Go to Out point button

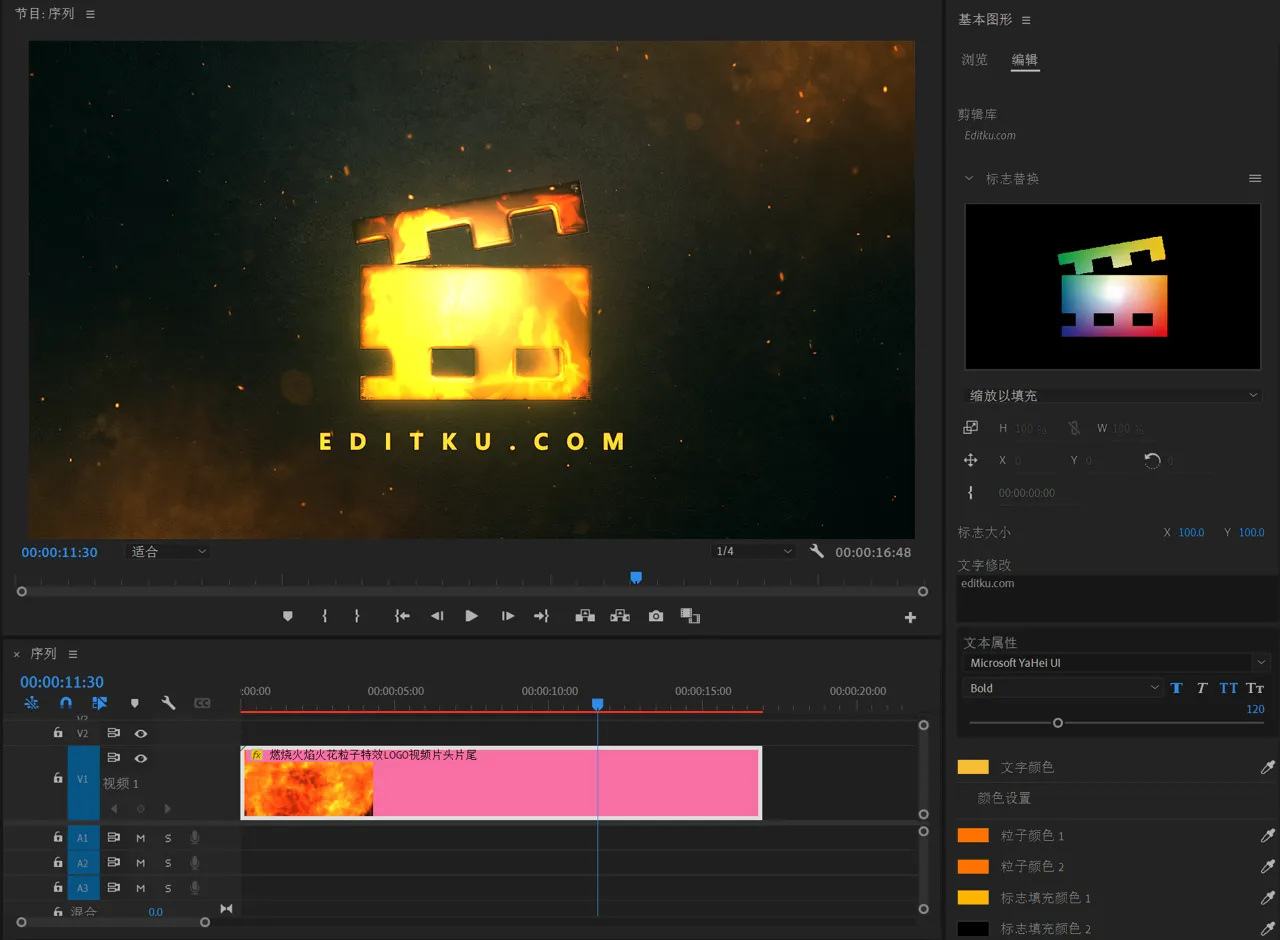coord(541,617)
